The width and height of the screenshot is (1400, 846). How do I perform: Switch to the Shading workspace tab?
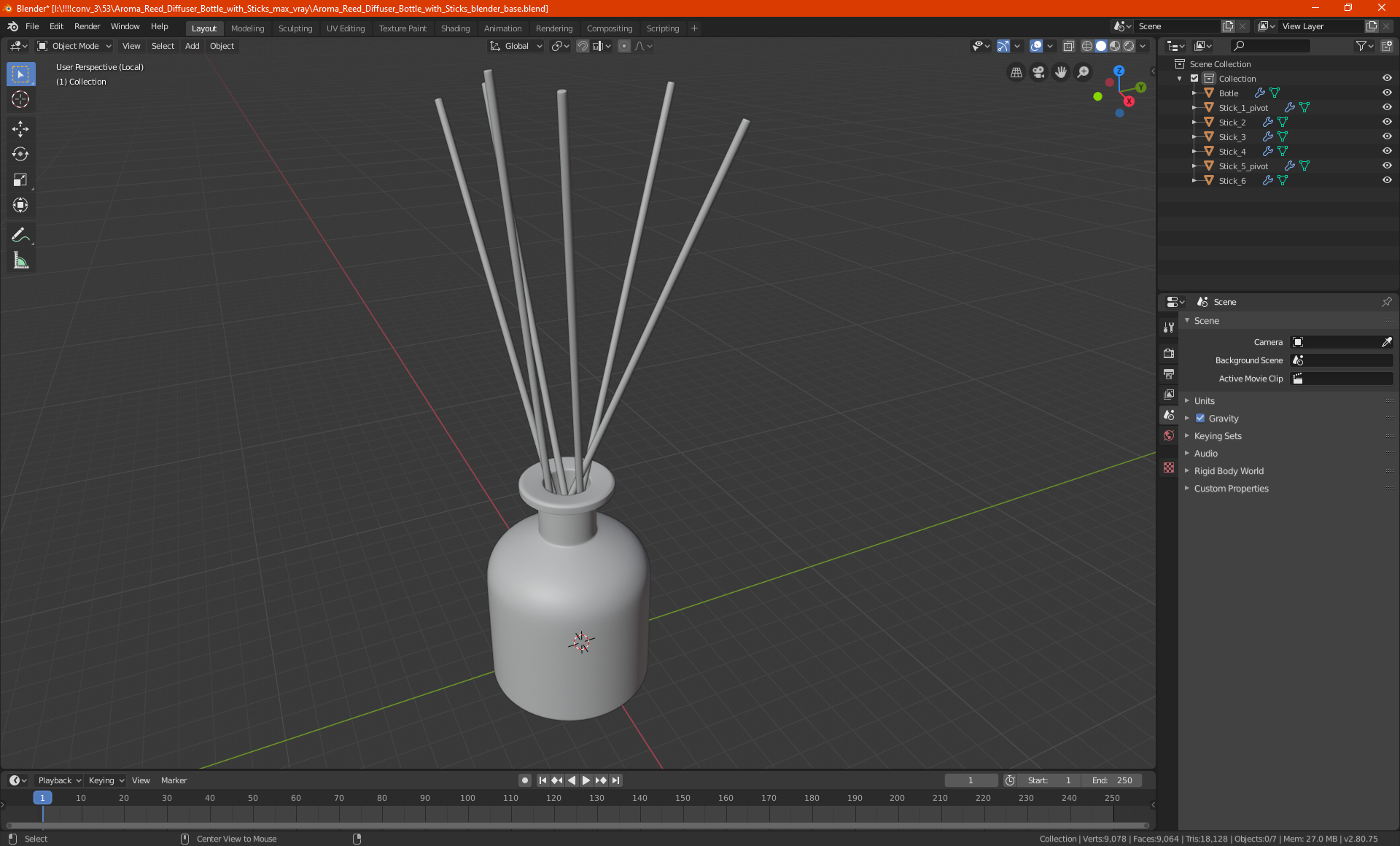coord(455,28)
